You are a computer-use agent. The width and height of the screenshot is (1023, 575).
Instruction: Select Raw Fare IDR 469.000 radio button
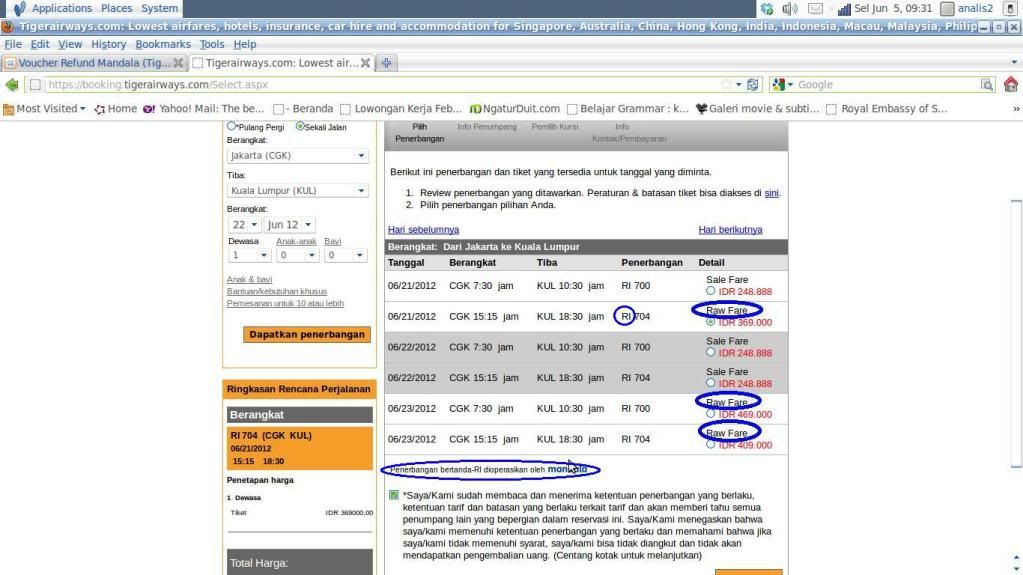710,414
